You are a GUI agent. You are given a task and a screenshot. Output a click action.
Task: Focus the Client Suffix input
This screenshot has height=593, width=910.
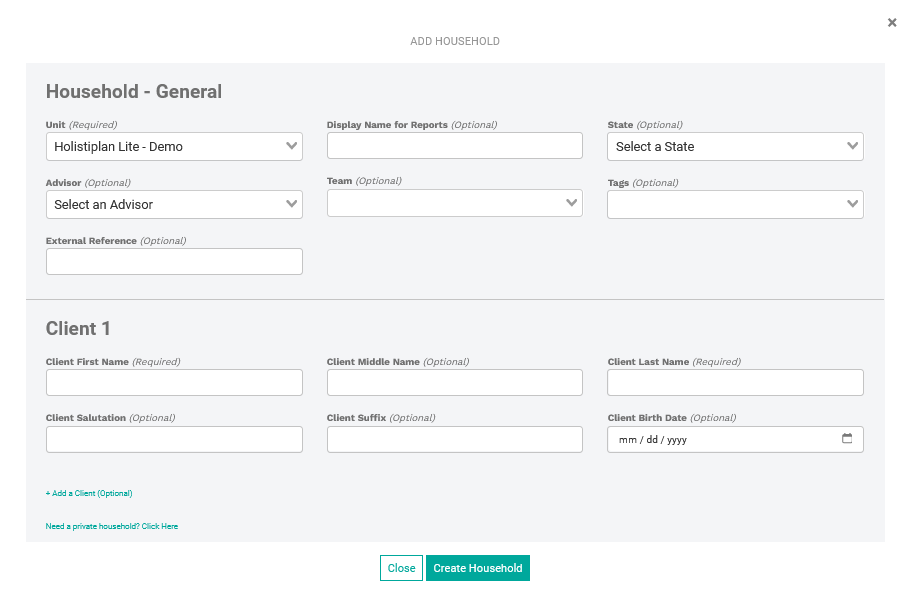454,440
